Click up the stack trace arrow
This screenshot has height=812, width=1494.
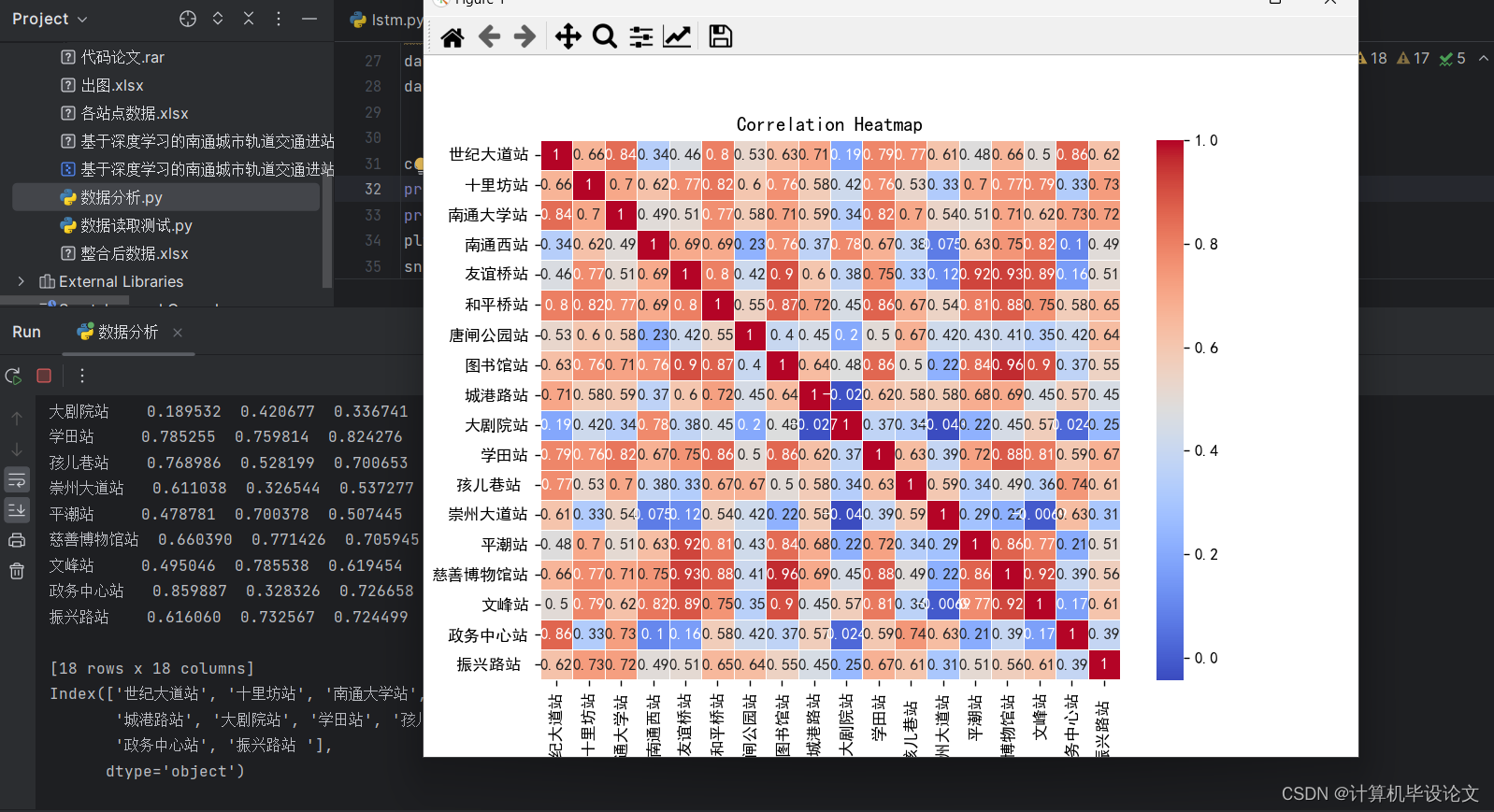17,419
